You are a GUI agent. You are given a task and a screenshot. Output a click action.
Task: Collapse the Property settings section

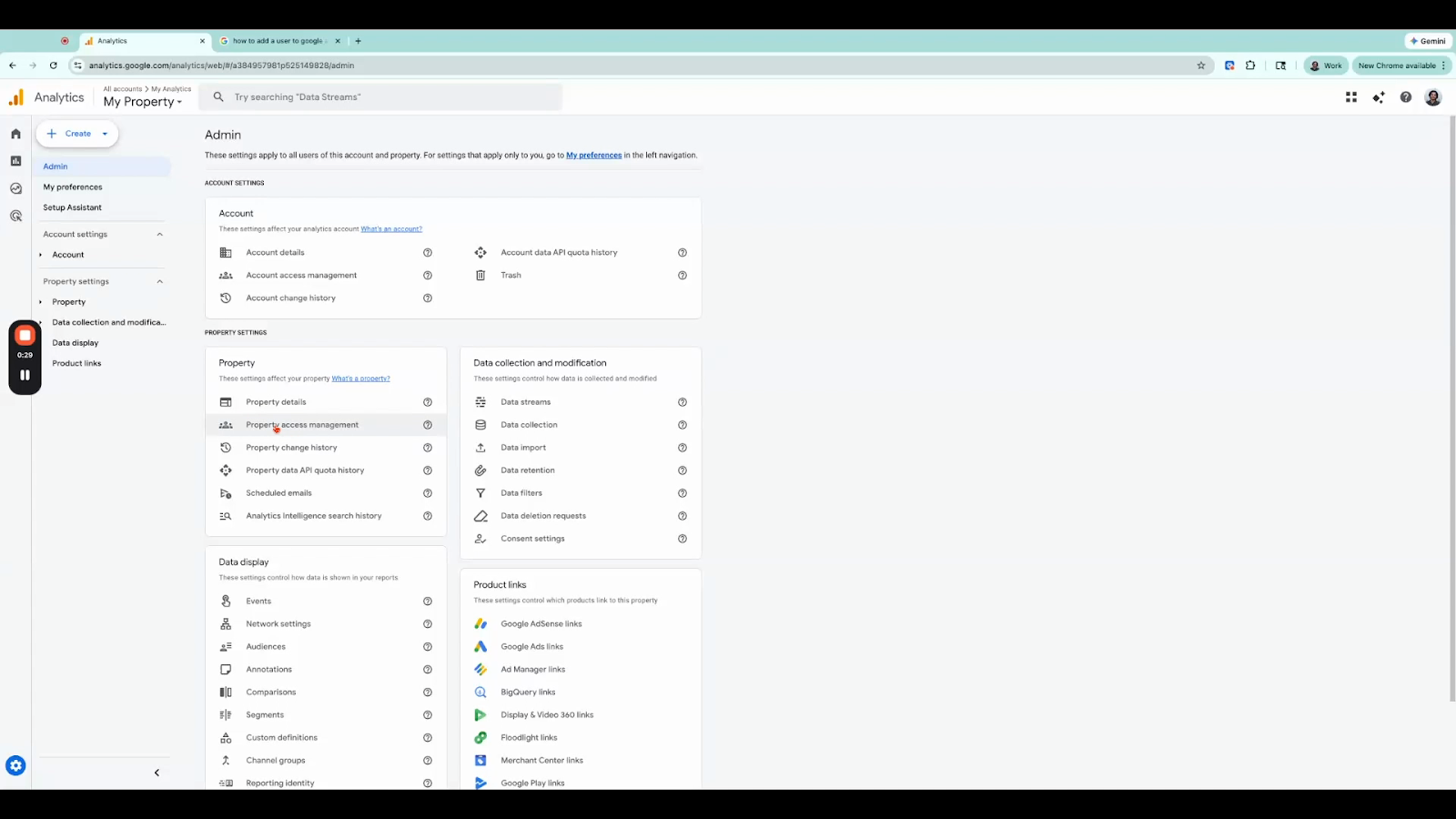160,282
